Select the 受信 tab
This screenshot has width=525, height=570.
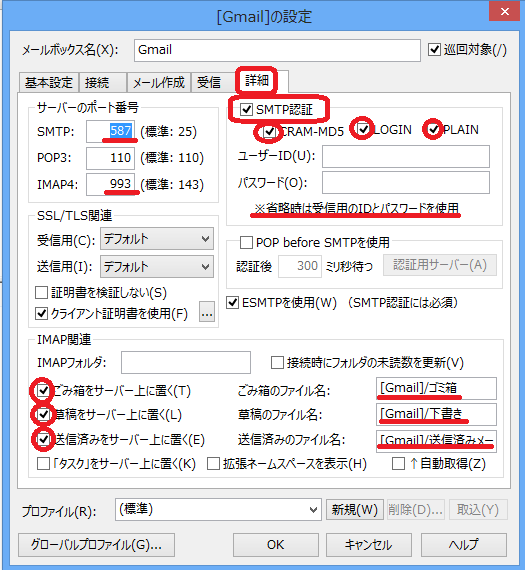213,83
